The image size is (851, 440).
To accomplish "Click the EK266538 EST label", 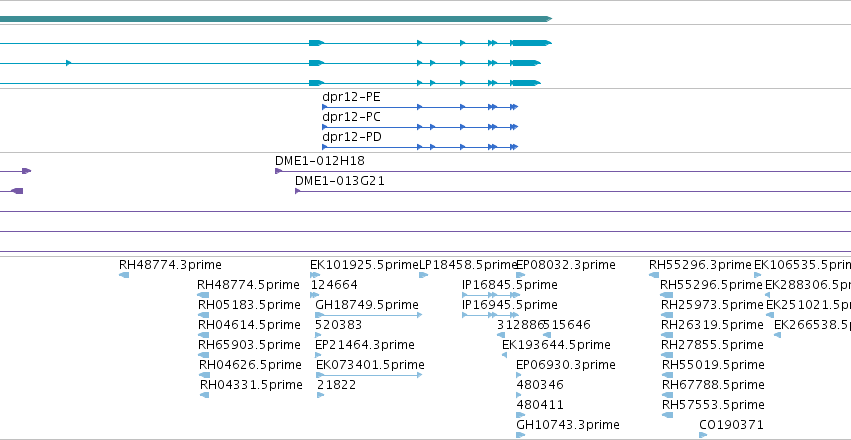I will coord(812,325).
